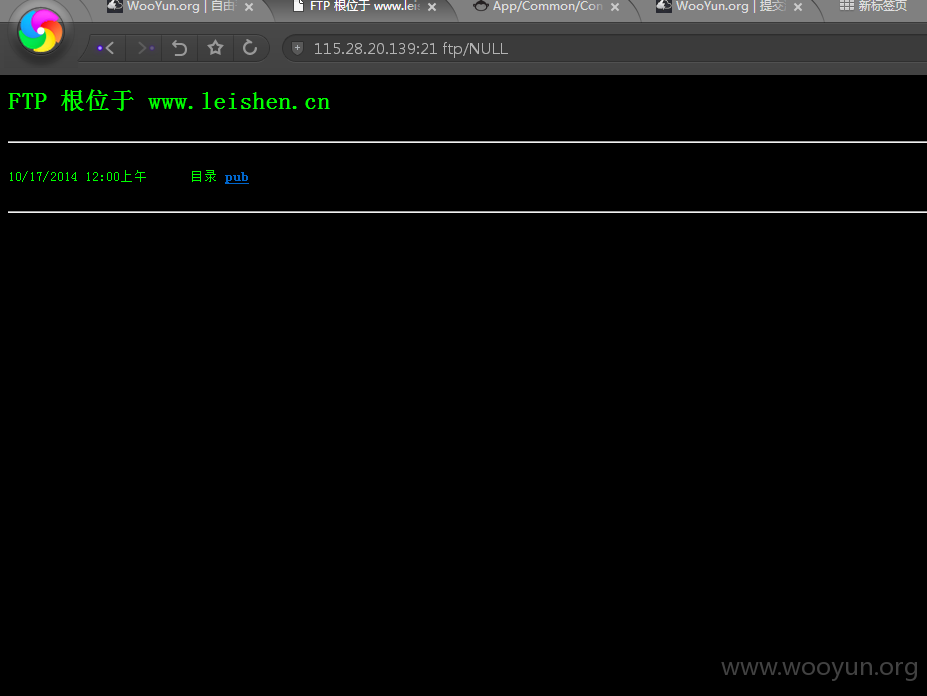Viewport: 927px width, 696px height.
Task: Click the shield security icon in address bar
Action: [297, 48]
